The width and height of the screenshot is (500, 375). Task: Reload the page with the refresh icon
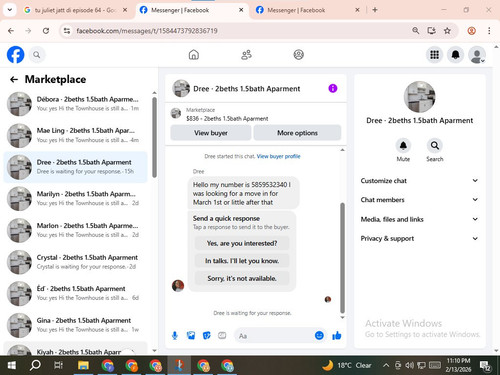pyautogui.click(x=46, y=31)
